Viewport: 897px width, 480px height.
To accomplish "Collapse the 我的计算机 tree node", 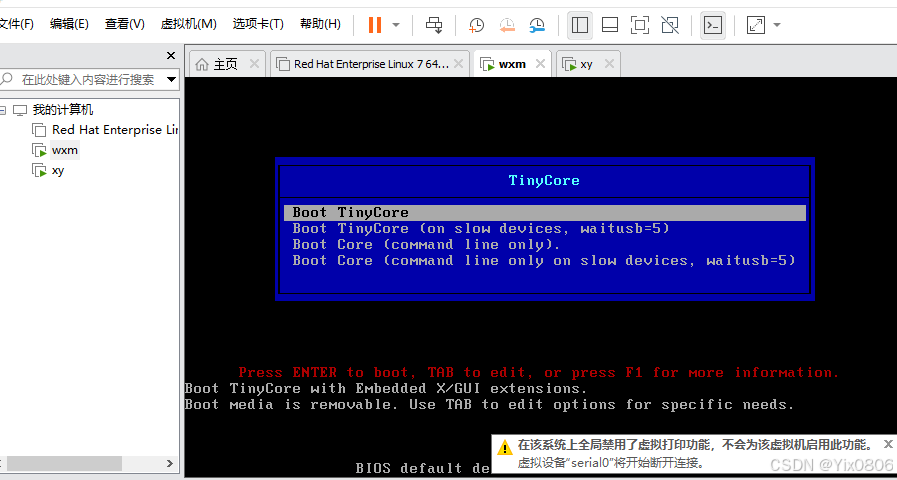I will pos(3,110).
